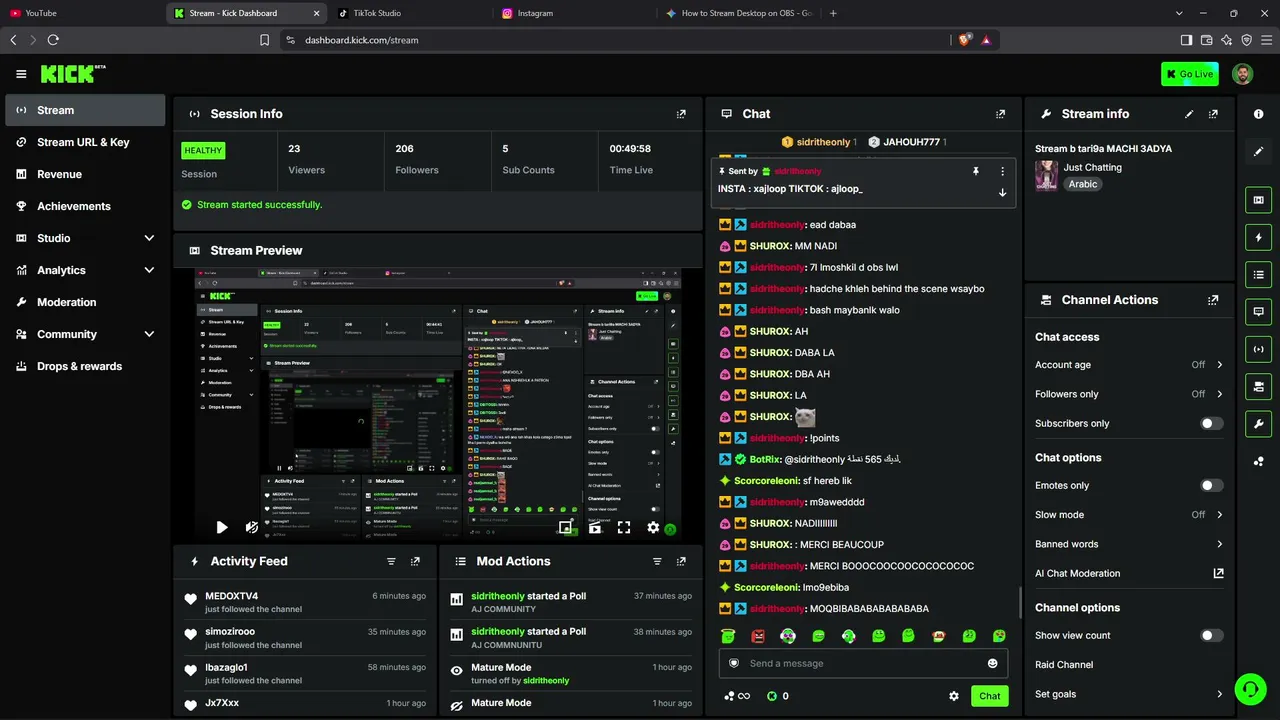
Task: Pop out the Activity Feed panel
Action: (x=415, y=562)
